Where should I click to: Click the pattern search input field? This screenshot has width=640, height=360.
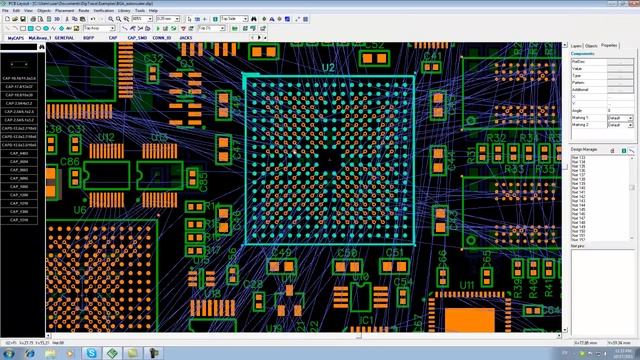point(19,47)
